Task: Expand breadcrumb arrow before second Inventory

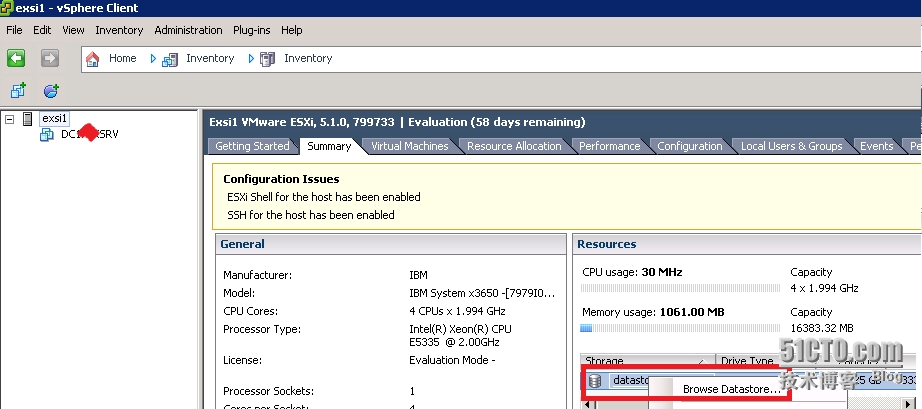Action: [x=251, y=59]
